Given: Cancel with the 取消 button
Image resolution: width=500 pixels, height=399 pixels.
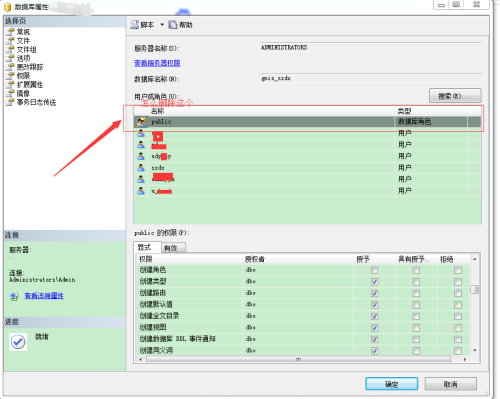Looking at the screenshot, I should pyautogui.click(x=450, y=384).
